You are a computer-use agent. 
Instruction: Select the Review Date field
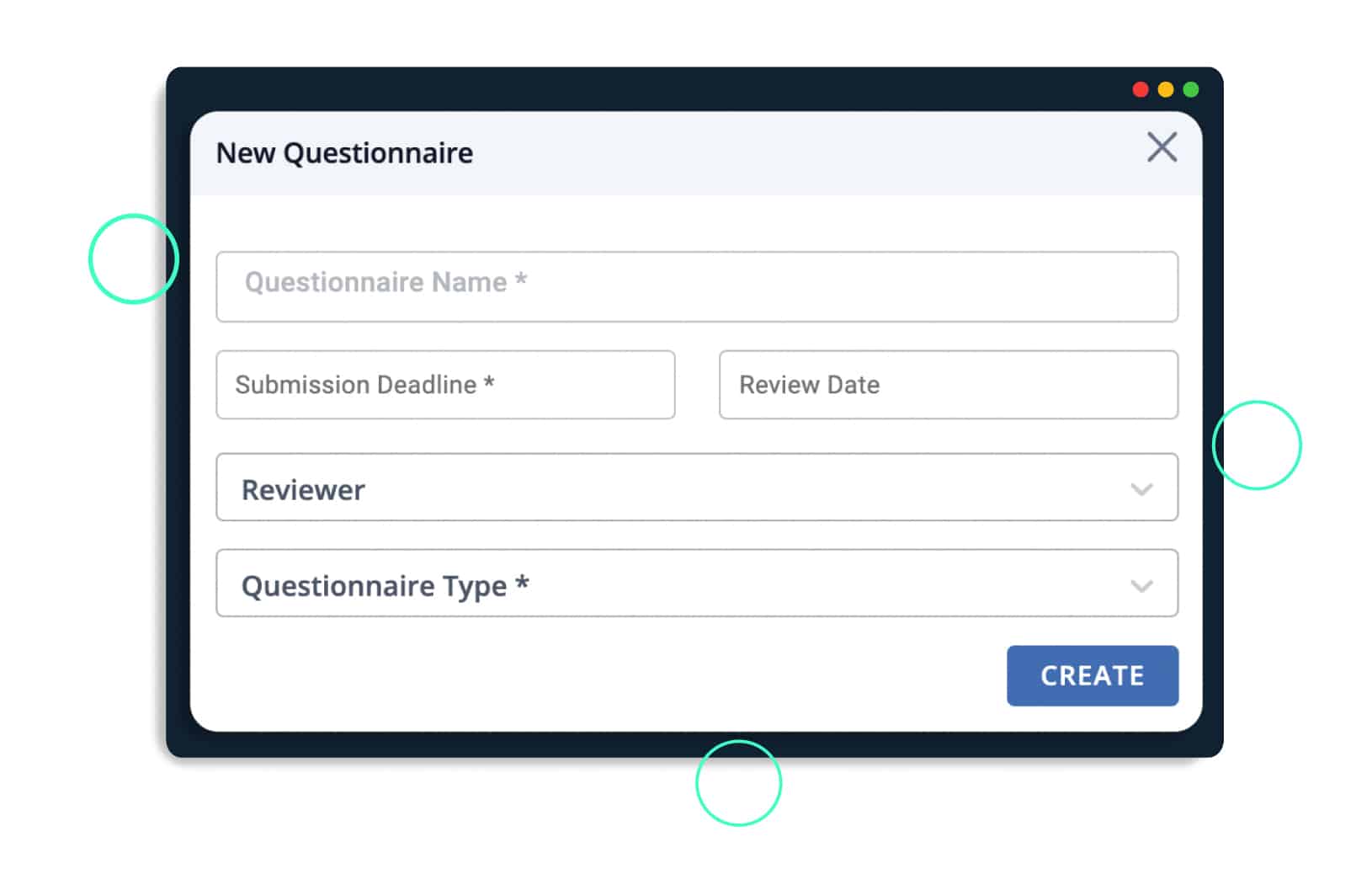(x=949, y=385)
